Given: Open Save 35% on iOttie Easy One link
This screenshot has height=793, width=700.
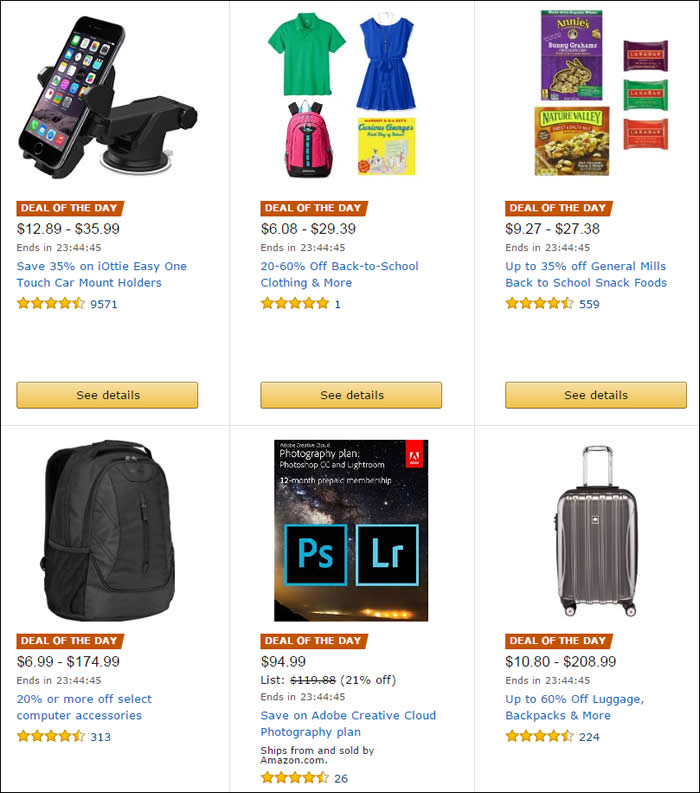Looking at the screenshot, I should (102, 274).
